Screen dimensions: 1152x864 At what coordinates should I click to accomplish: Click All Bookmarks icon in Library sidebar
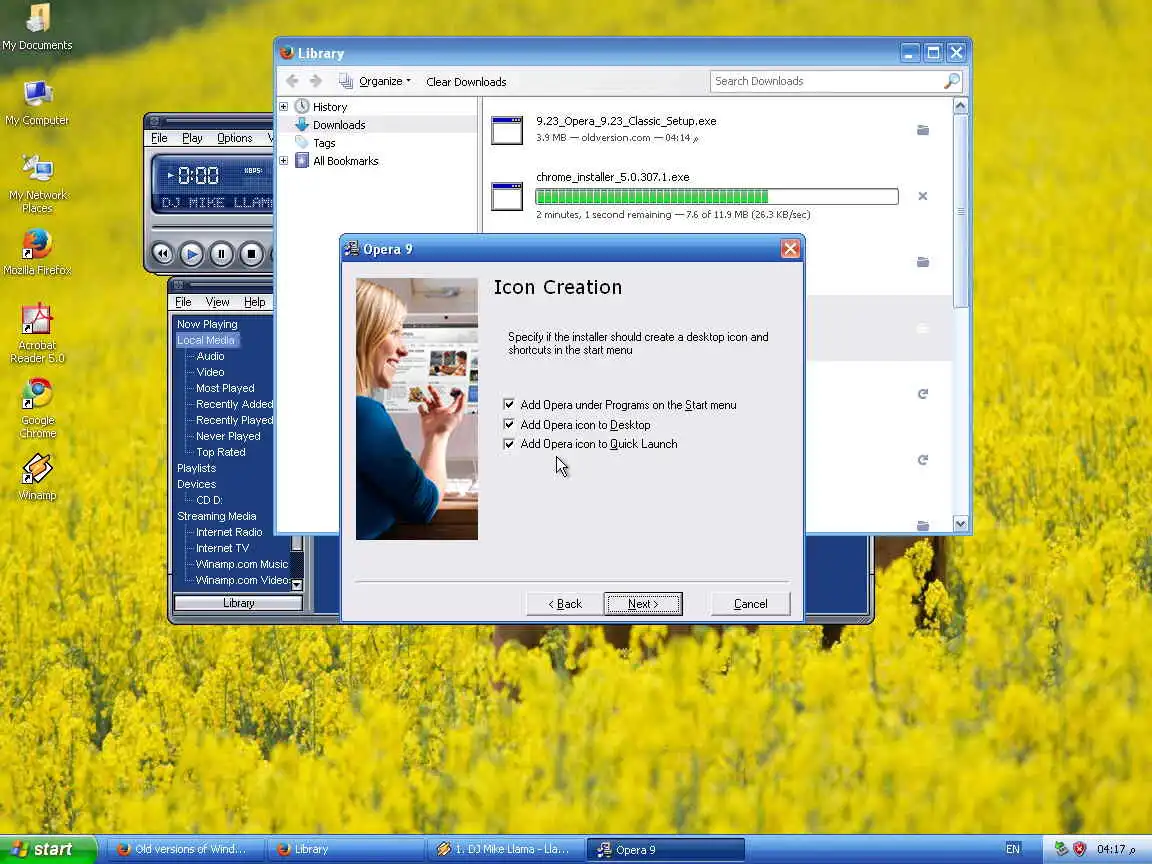point(302,160)
